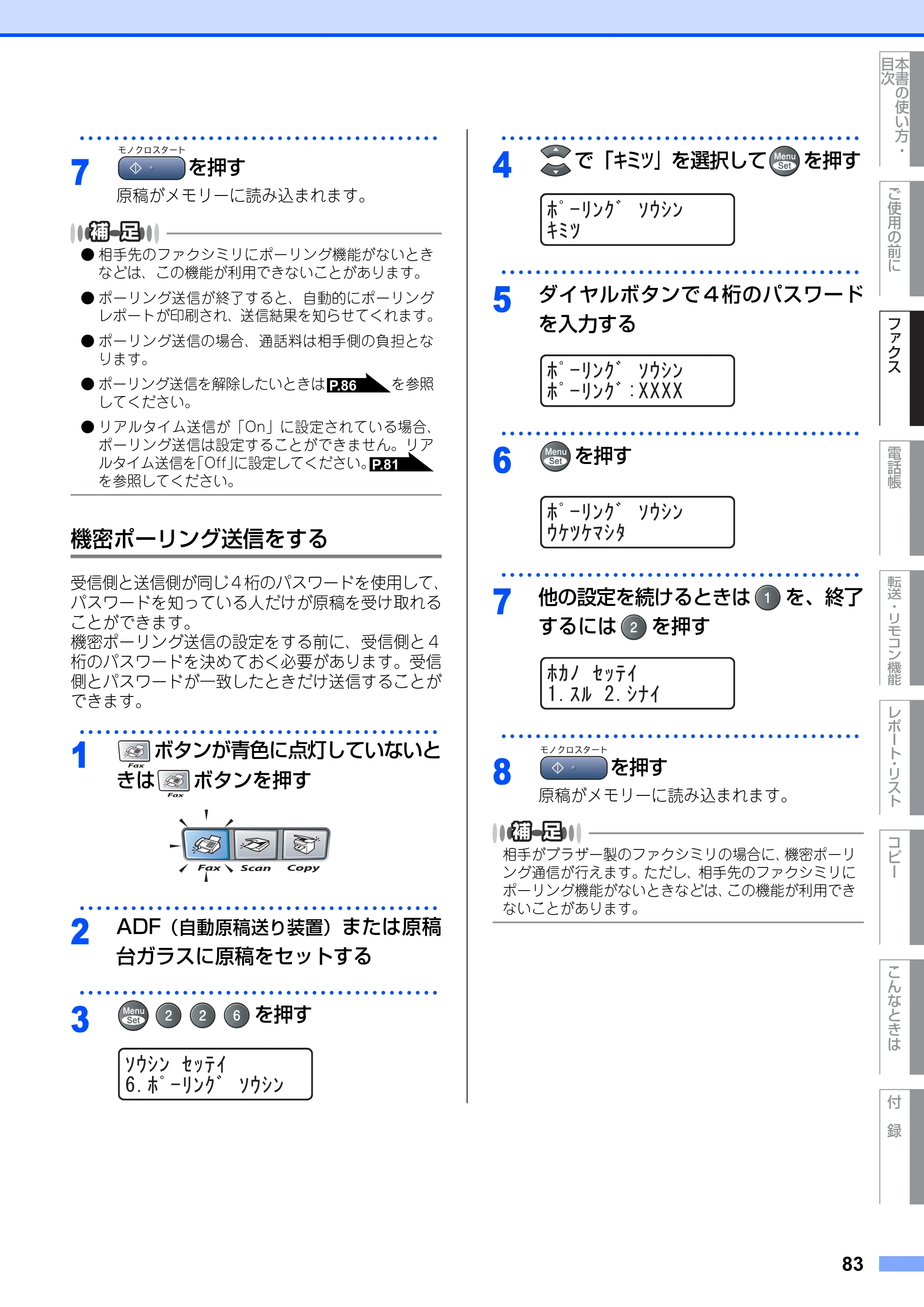Viewport: 924px width, 1307px height.
Task: Click the Copy mode button in illustration
Action: click(305, 844)
